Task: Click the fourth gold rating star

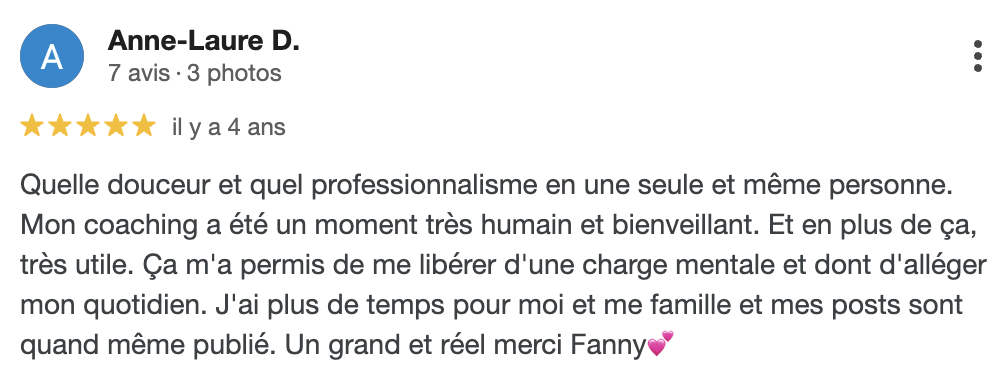Action: (x=116, y=126)
